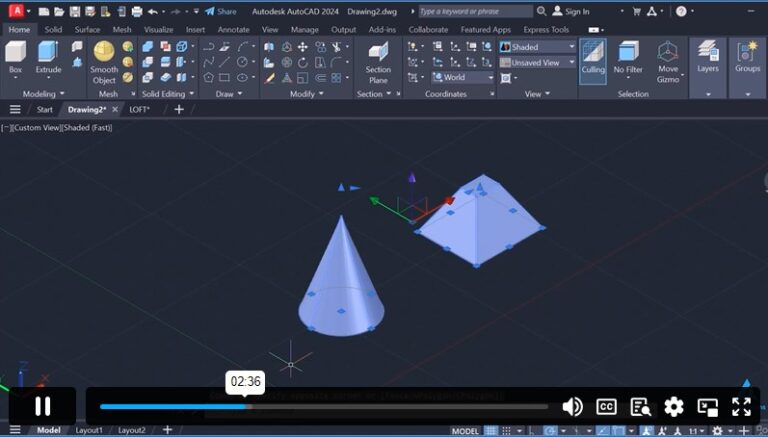
Task: Expand the View panel
Action: click(537, 94)
